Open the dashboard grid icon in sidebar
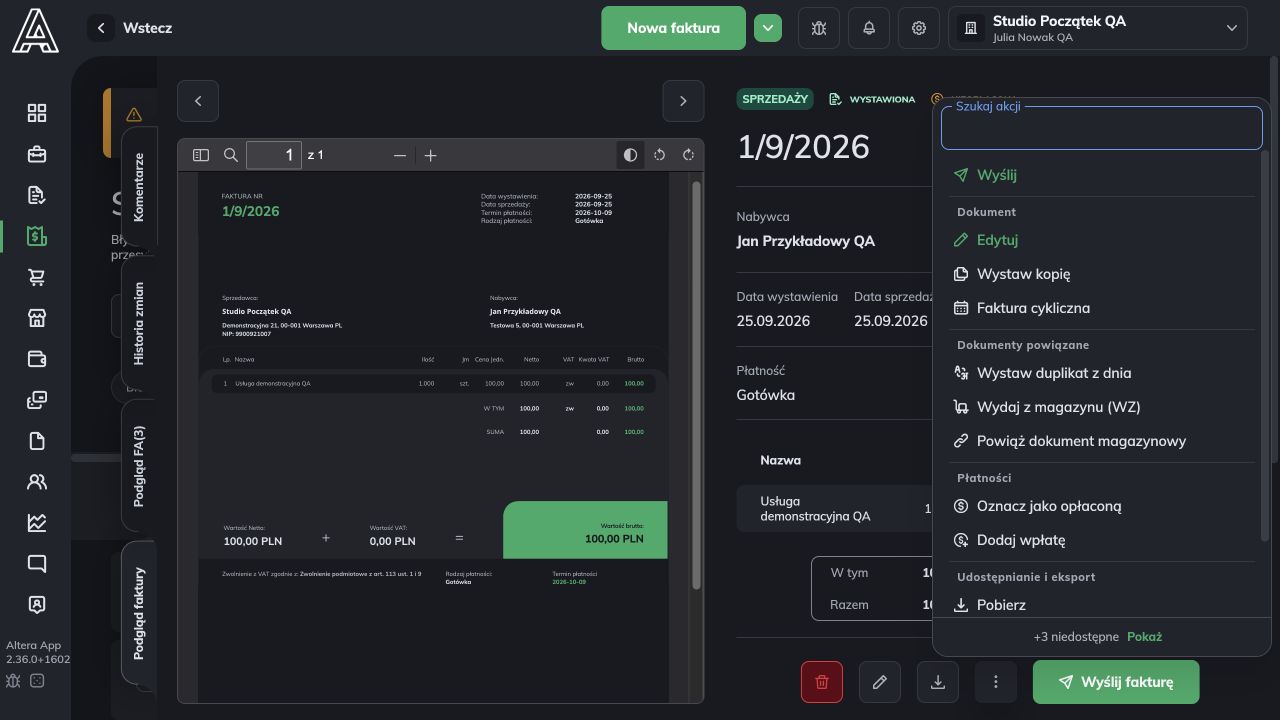Screen dimensions: 1280x720 click(x=37, y=113)
